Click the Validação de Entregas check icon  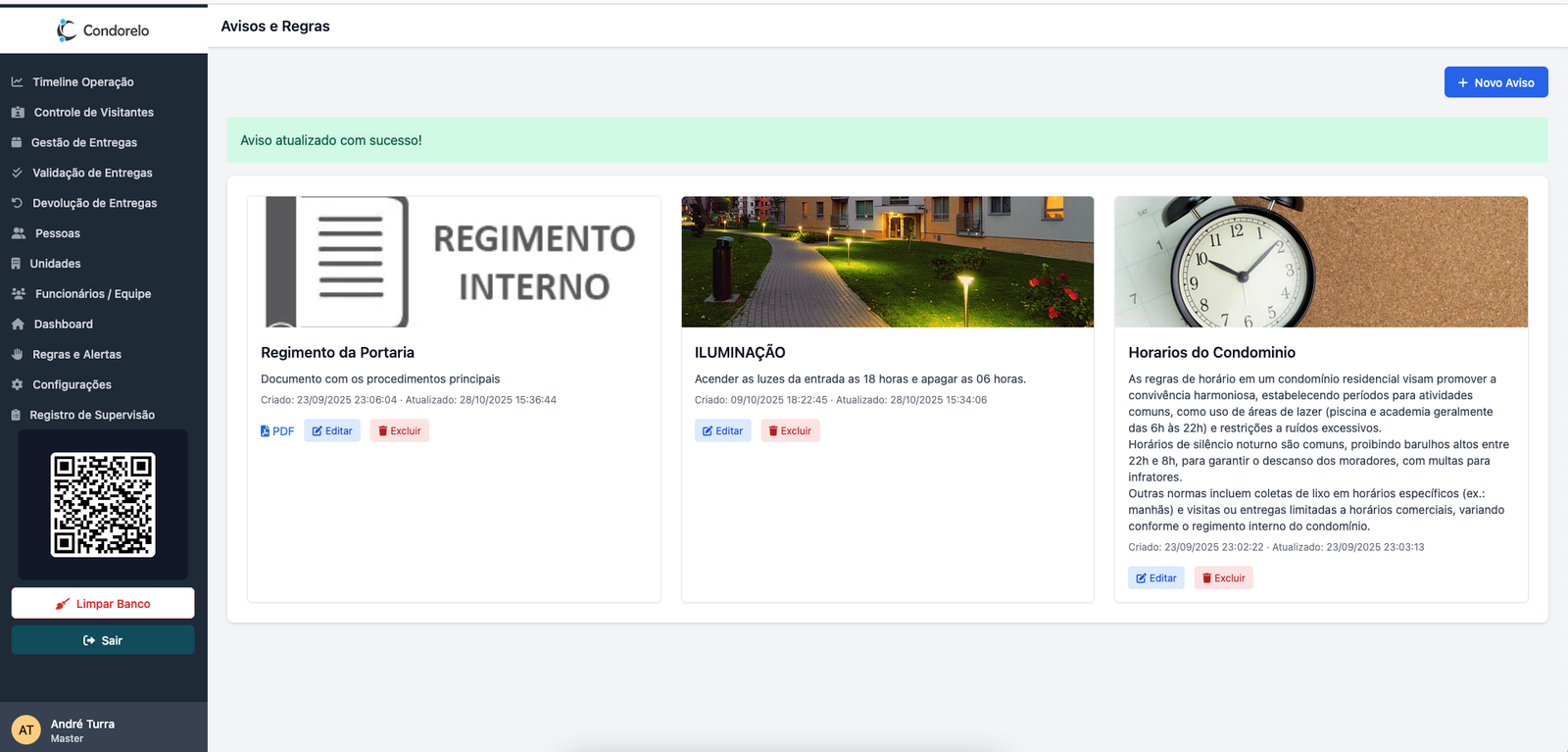[x=17, y=174]
